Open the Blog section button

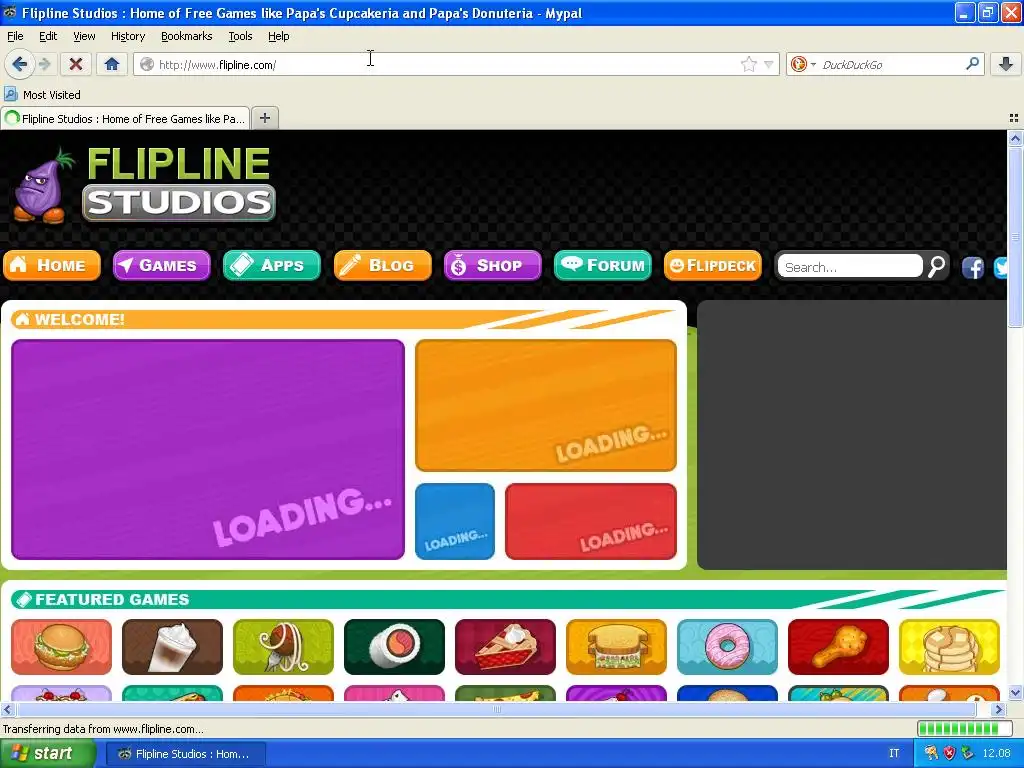click(382, 265)
